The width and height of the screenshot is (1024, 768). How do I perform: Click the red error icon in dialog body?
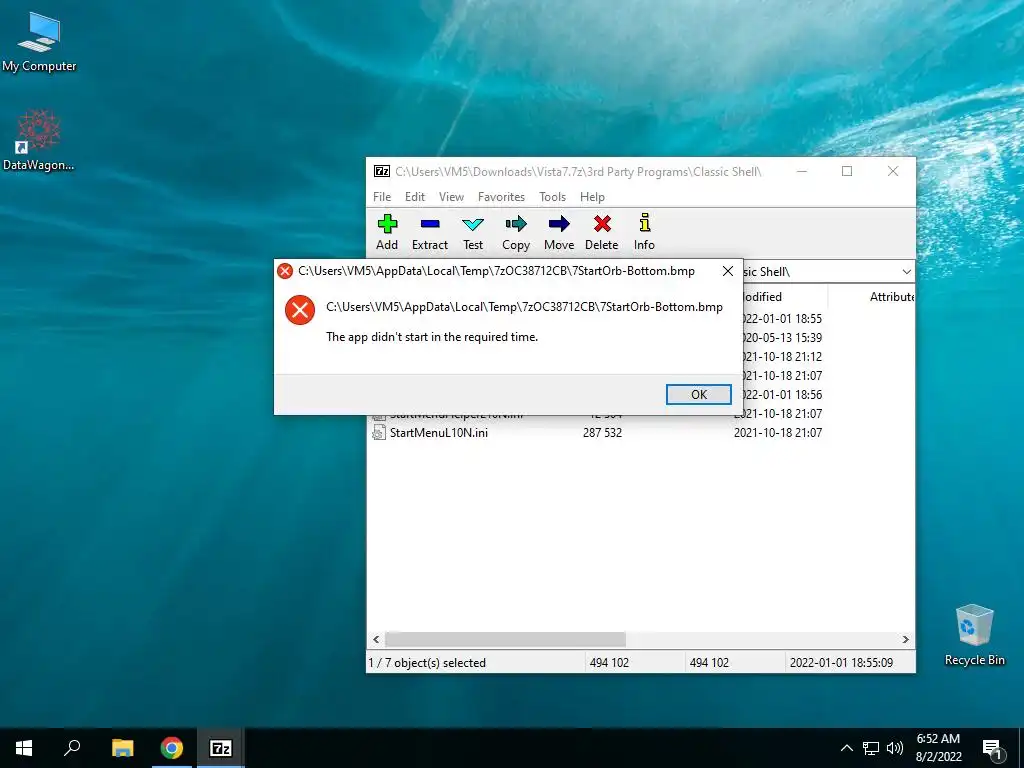300,310
